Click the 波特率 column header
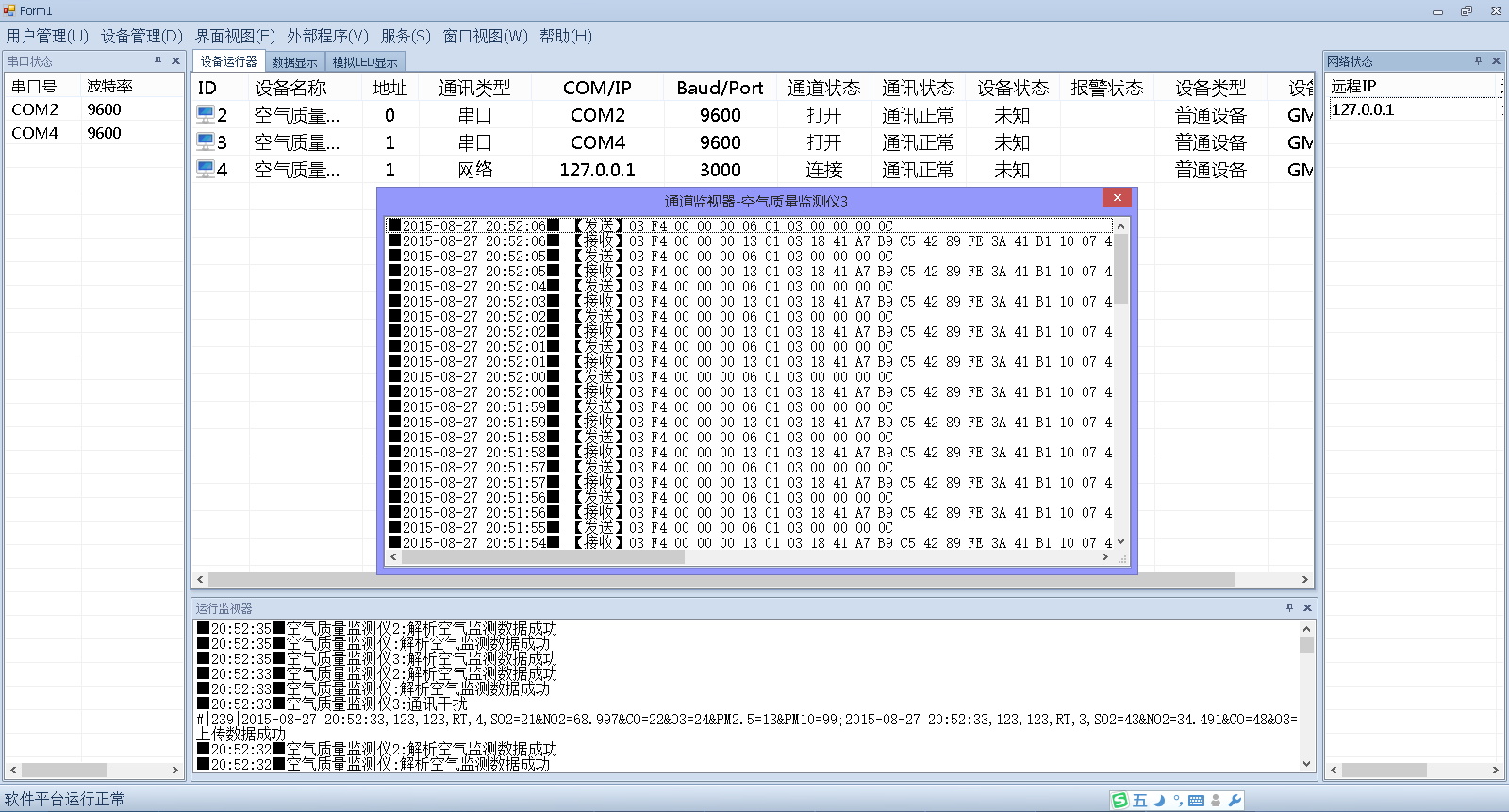 (x=132, y=86)
